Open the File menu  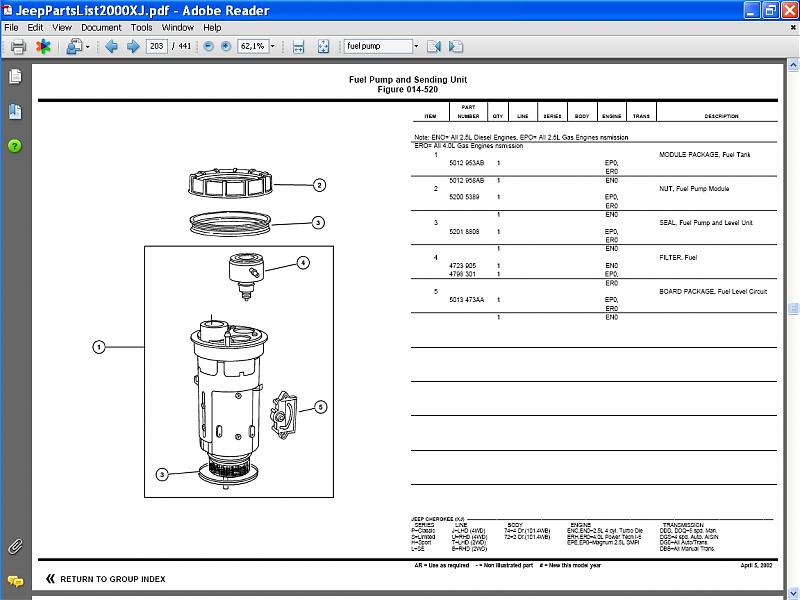(11, 28)
